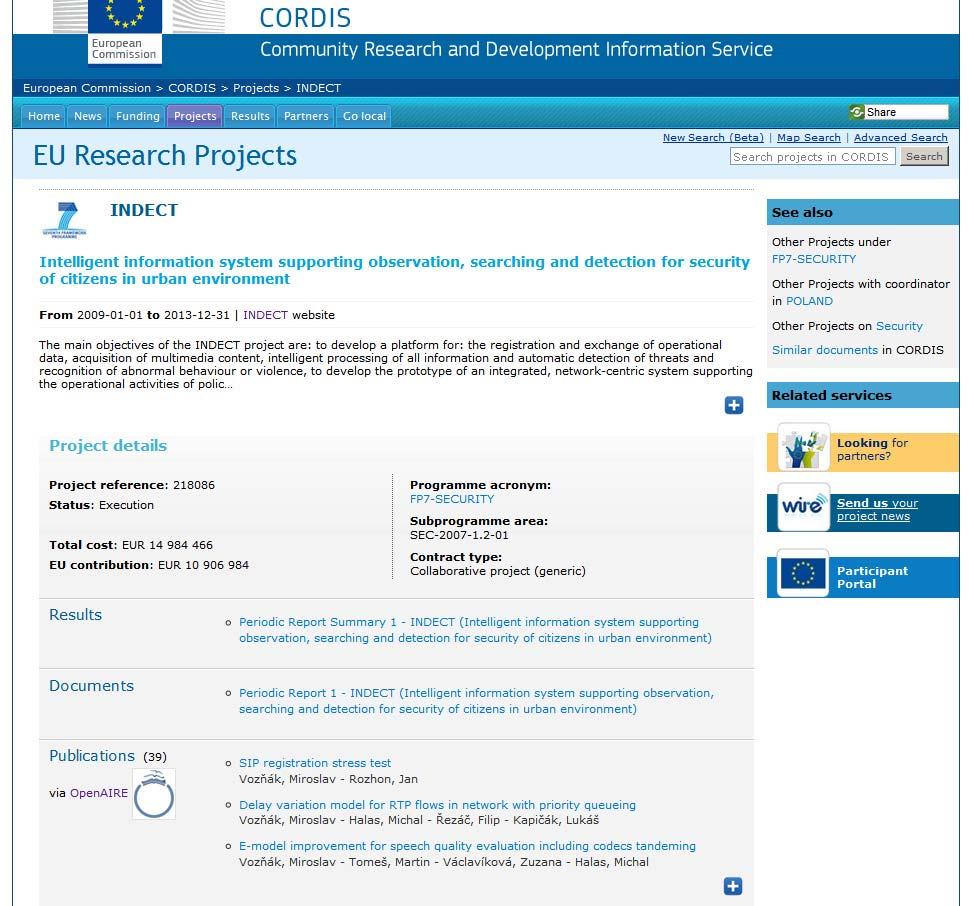Open the Advanced Search link
969x906 pixels.
pyautogui.click(x=900, y=138)
